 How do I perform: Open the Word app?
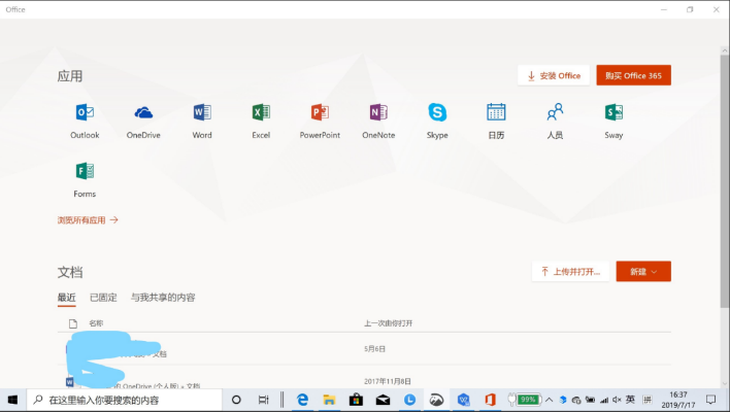(x=202, y=113)
